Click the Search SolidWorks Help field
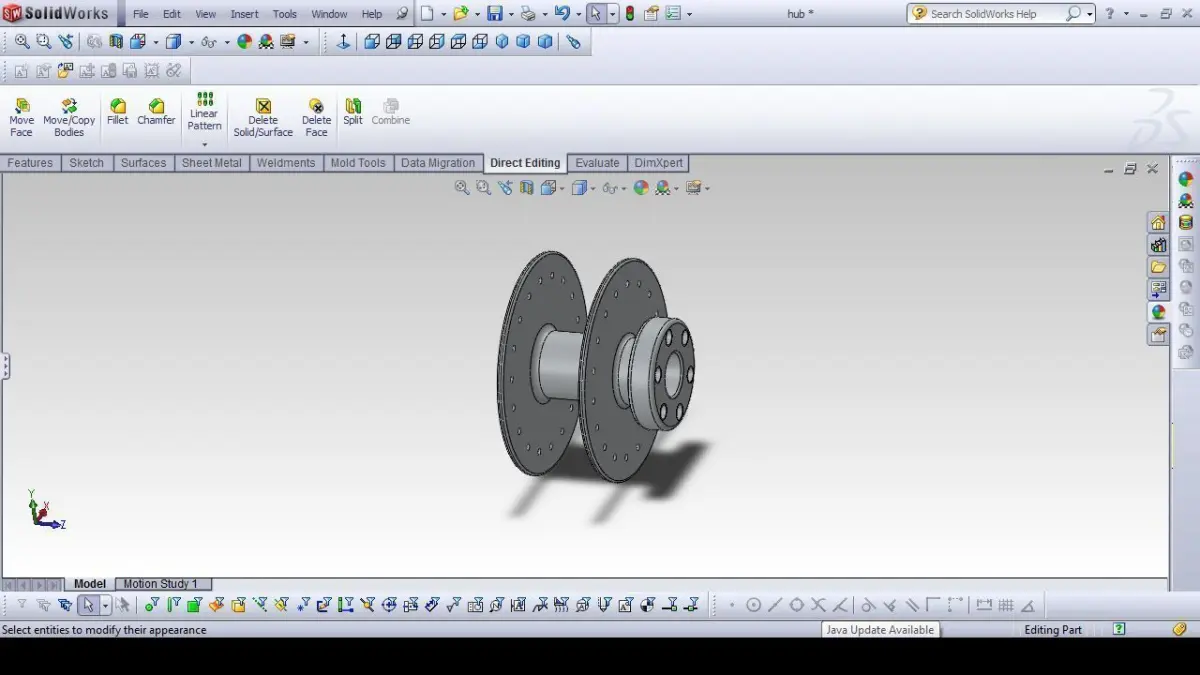Image resolution: width=1200 pixels, height=675 pixels. (x=995, y=14)
